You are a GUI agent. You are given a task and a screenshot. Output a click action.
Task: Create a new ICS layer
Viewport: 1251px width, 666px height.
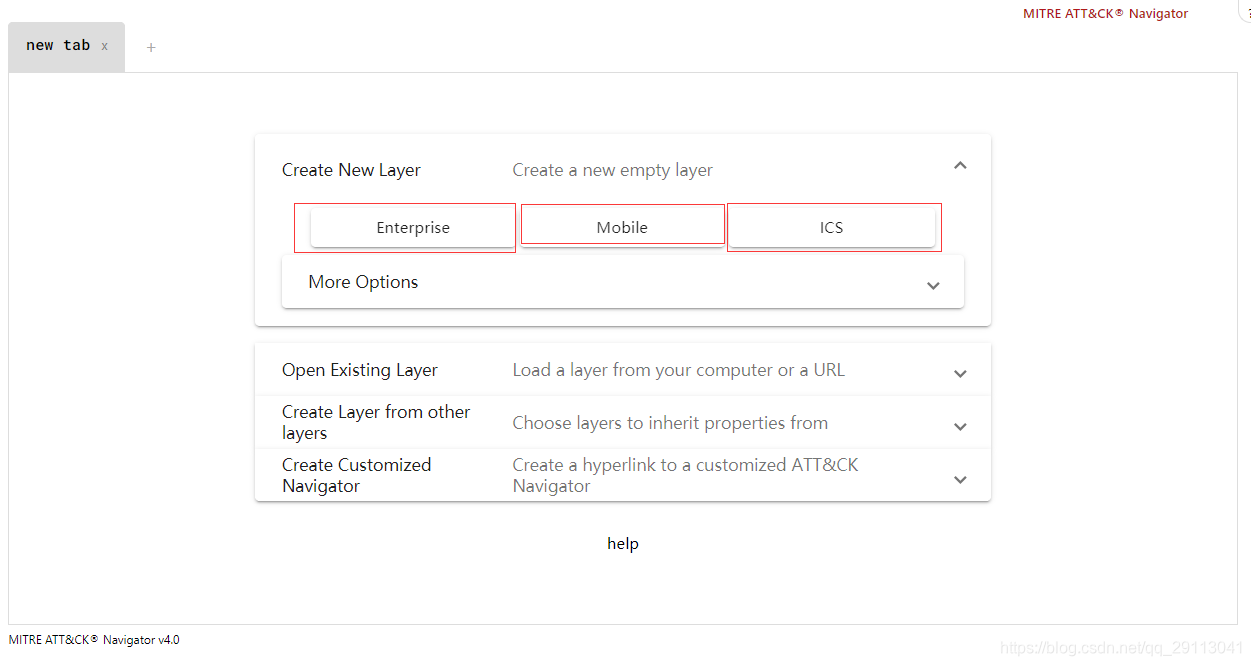tap(831, 227)
